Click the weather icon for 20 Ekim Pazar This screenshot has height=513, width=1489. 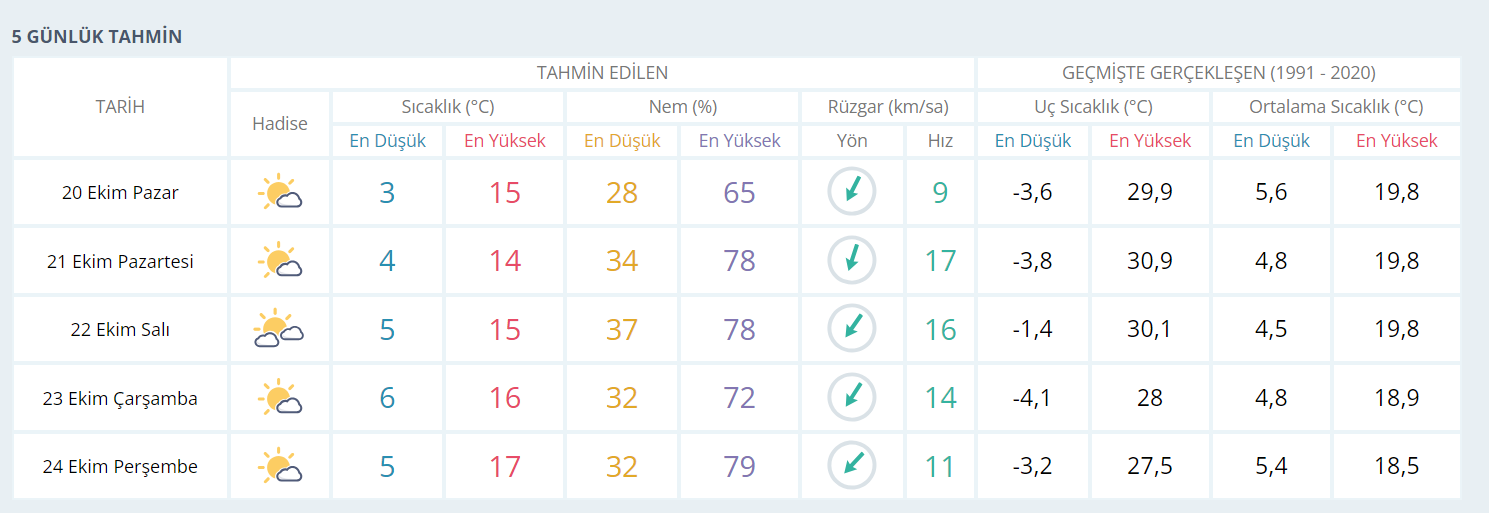pyautogui.click(x=280, y=192)
